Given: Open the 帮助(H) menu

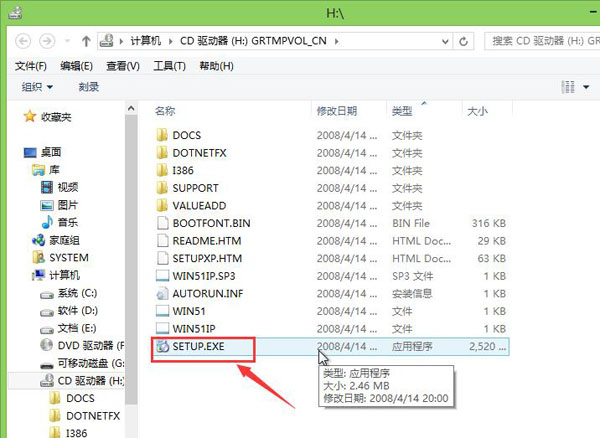Looking at the screenshot, I should click(x=216, y=66).
